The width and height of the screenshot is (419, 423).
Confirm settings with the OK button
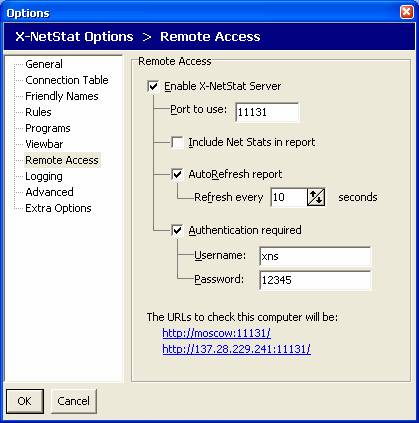[25, 401]
